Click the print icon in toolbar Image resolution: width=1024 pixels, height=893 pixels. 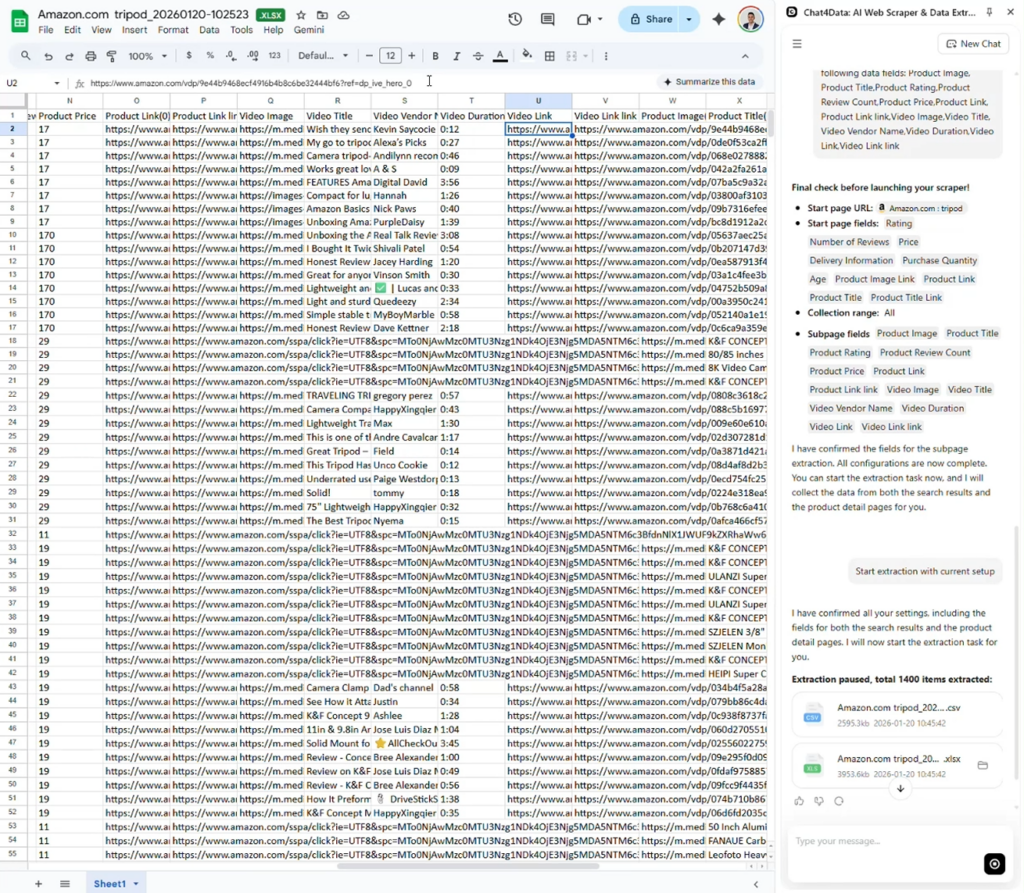point(91,56)
